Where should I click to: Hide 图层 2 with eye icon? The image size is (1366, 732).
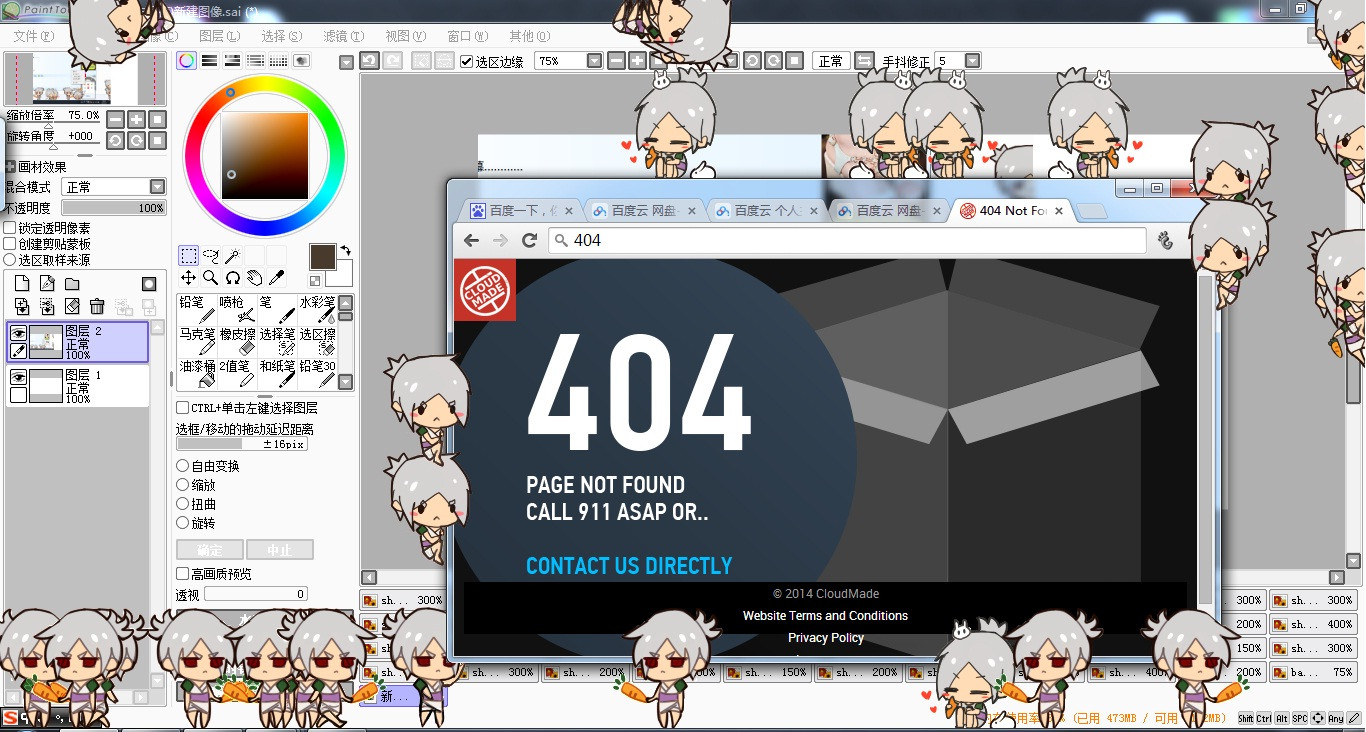[18, 333]
